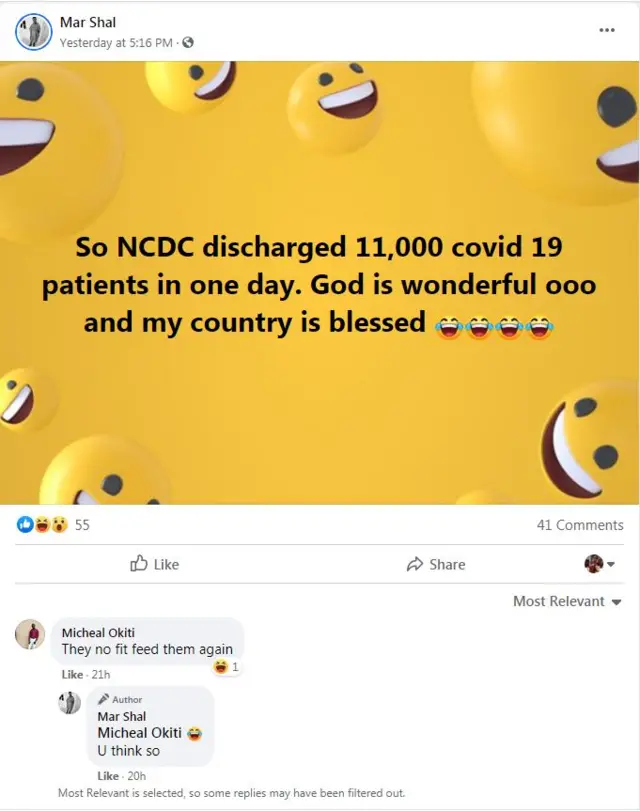The height and width of the screenshot is (811, 640).
Task: Open the 41 Comments list
Action: pyautogui.click(x=579, y=525)
